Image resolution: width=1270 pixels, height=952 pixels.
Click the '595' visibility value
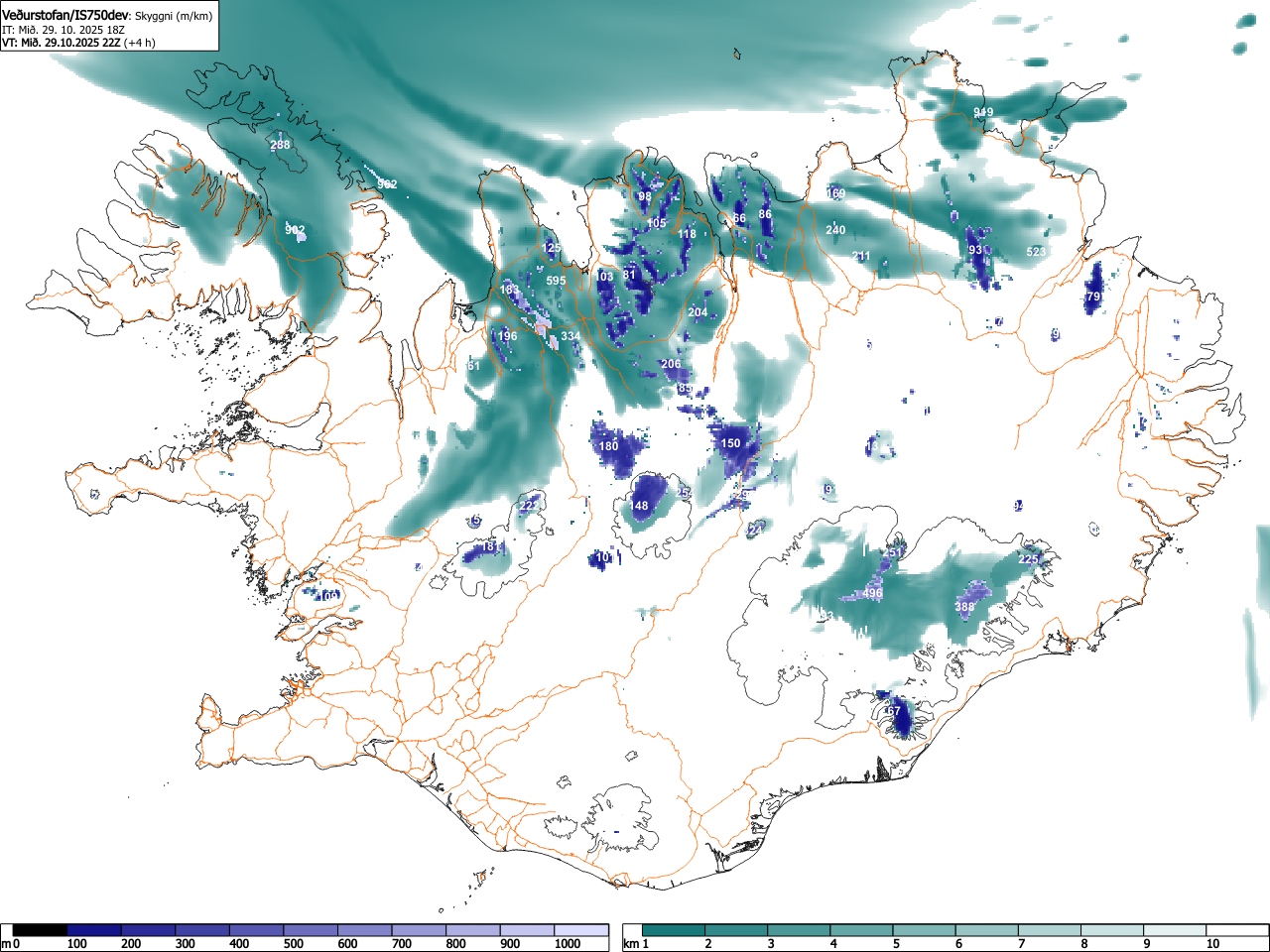pos(556,281)
